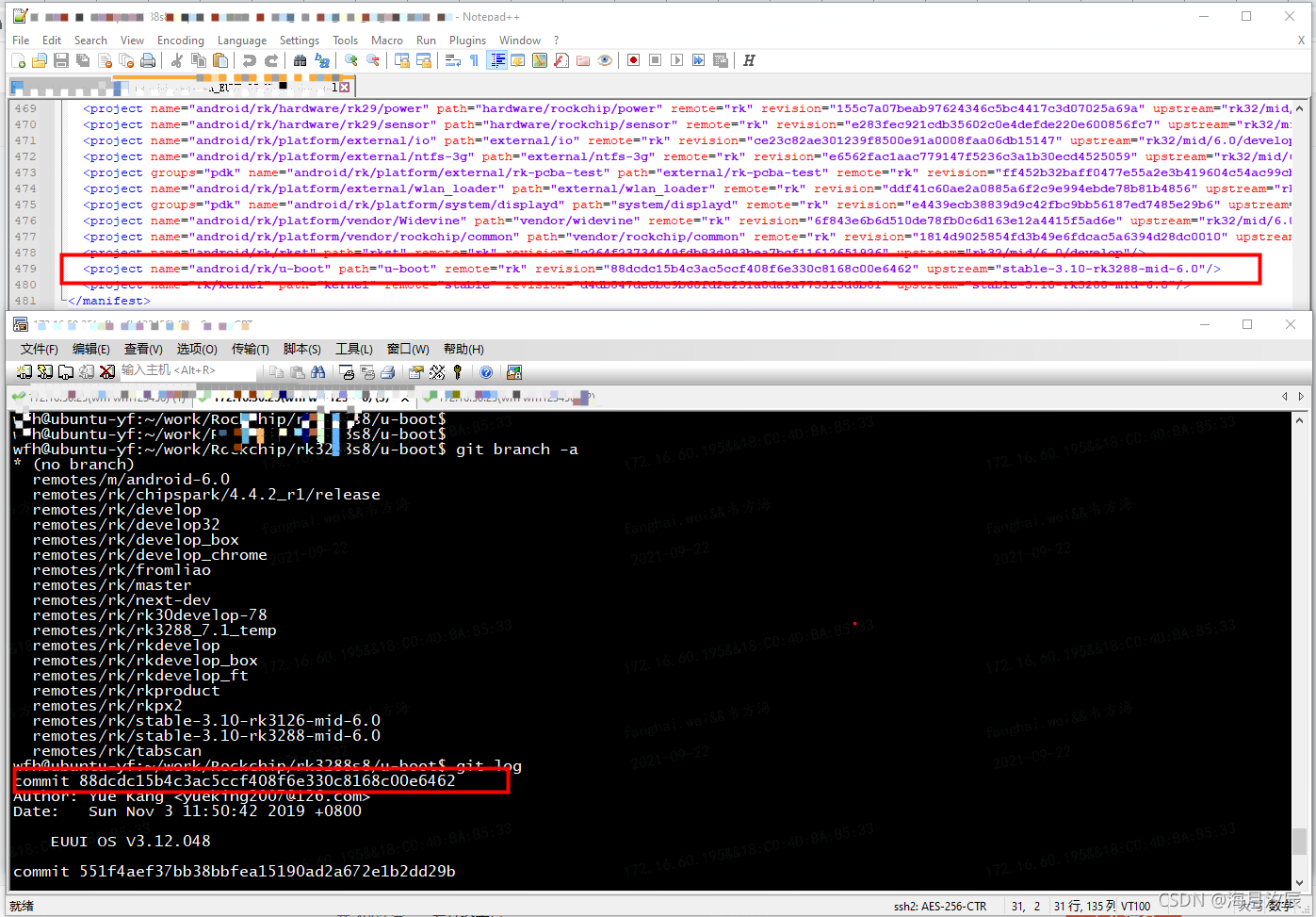Click the Session Options icon in terminal toolbar
The image size is (1316, 917).
coord(415,372)
